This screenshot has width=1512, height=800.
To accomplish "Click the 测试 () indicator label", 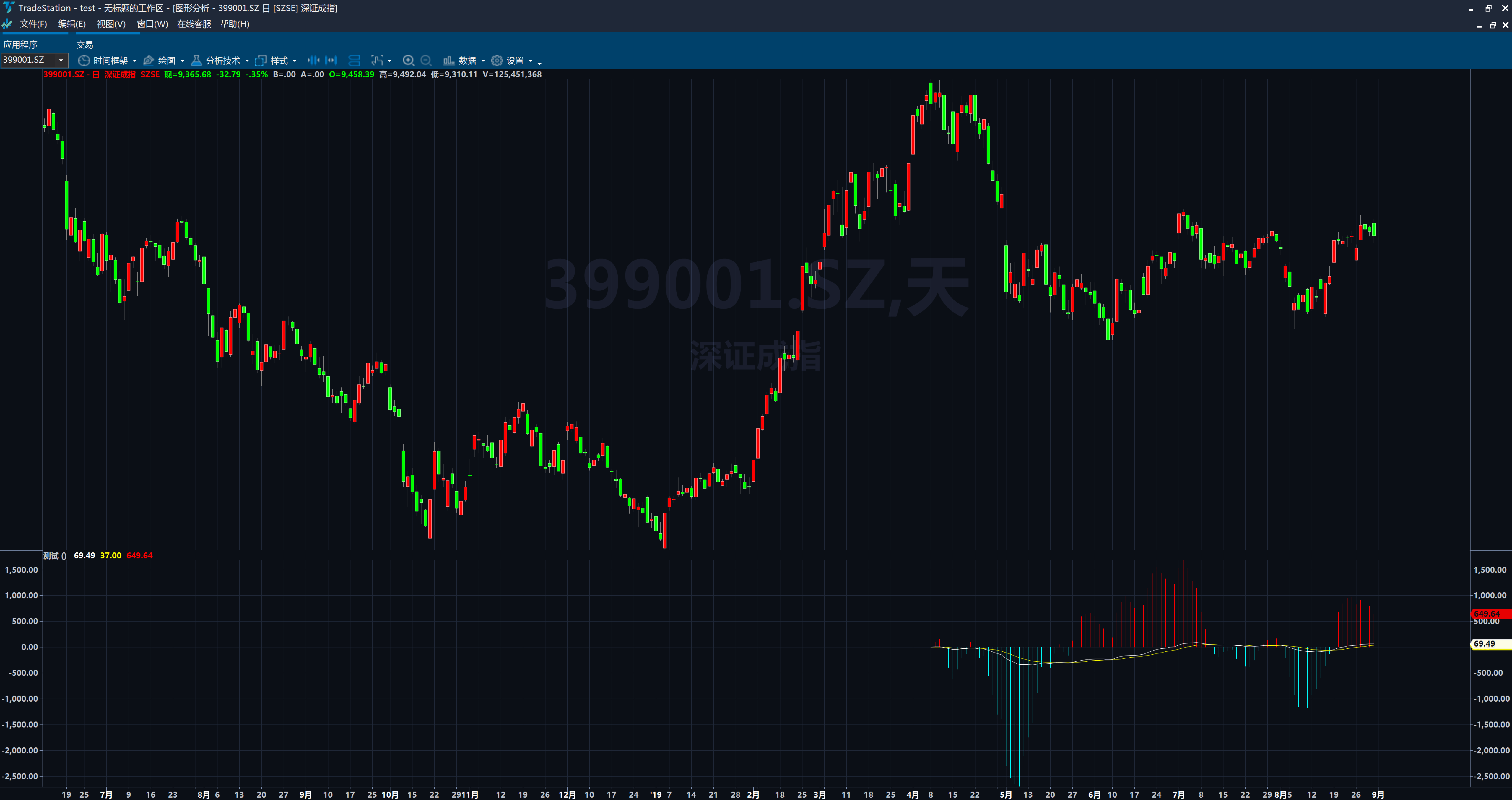I will click(55, 556).
